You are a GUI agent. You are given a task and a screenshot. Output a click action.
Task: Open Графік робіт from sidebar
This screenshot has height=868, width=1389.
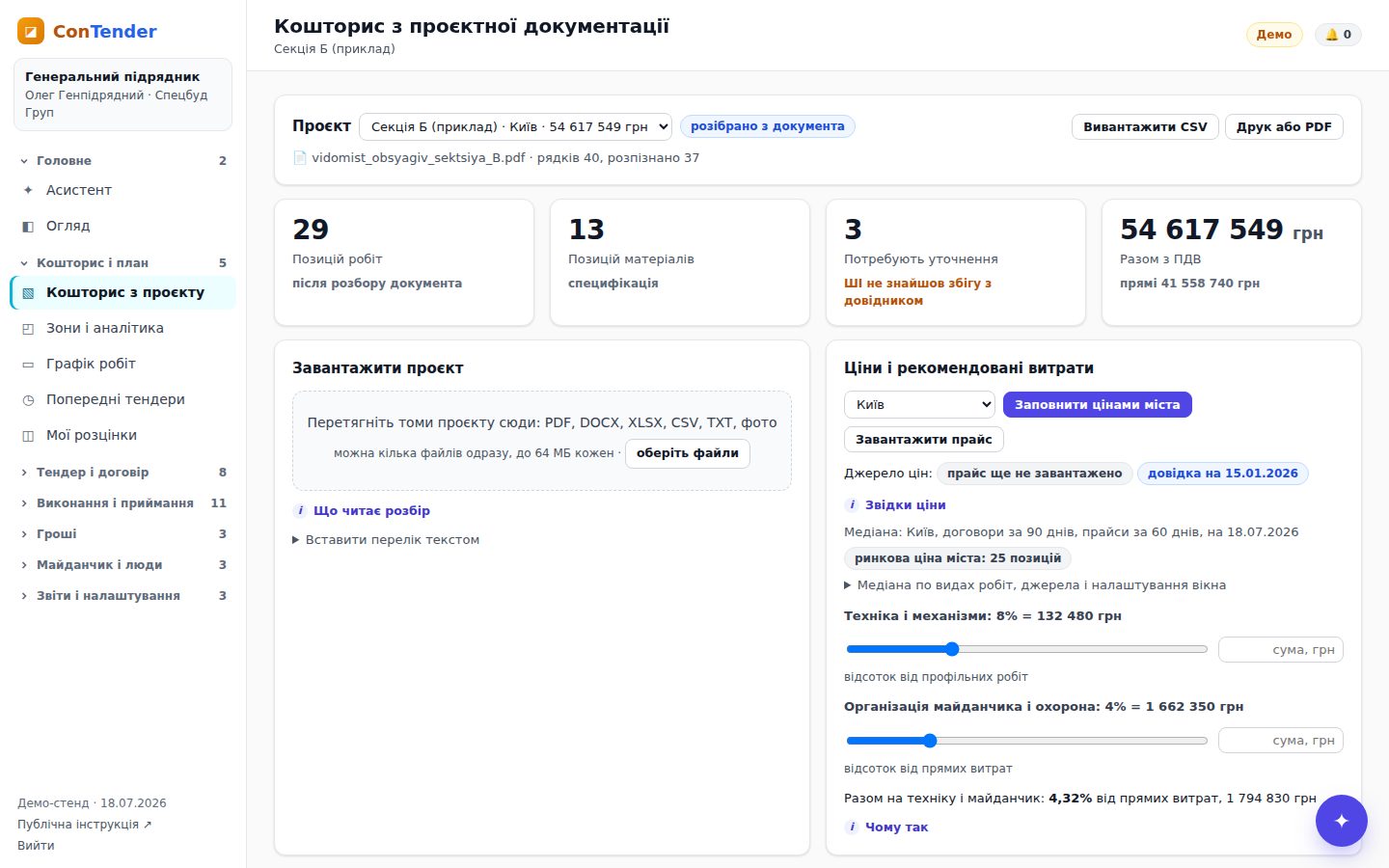pos(123,364)
